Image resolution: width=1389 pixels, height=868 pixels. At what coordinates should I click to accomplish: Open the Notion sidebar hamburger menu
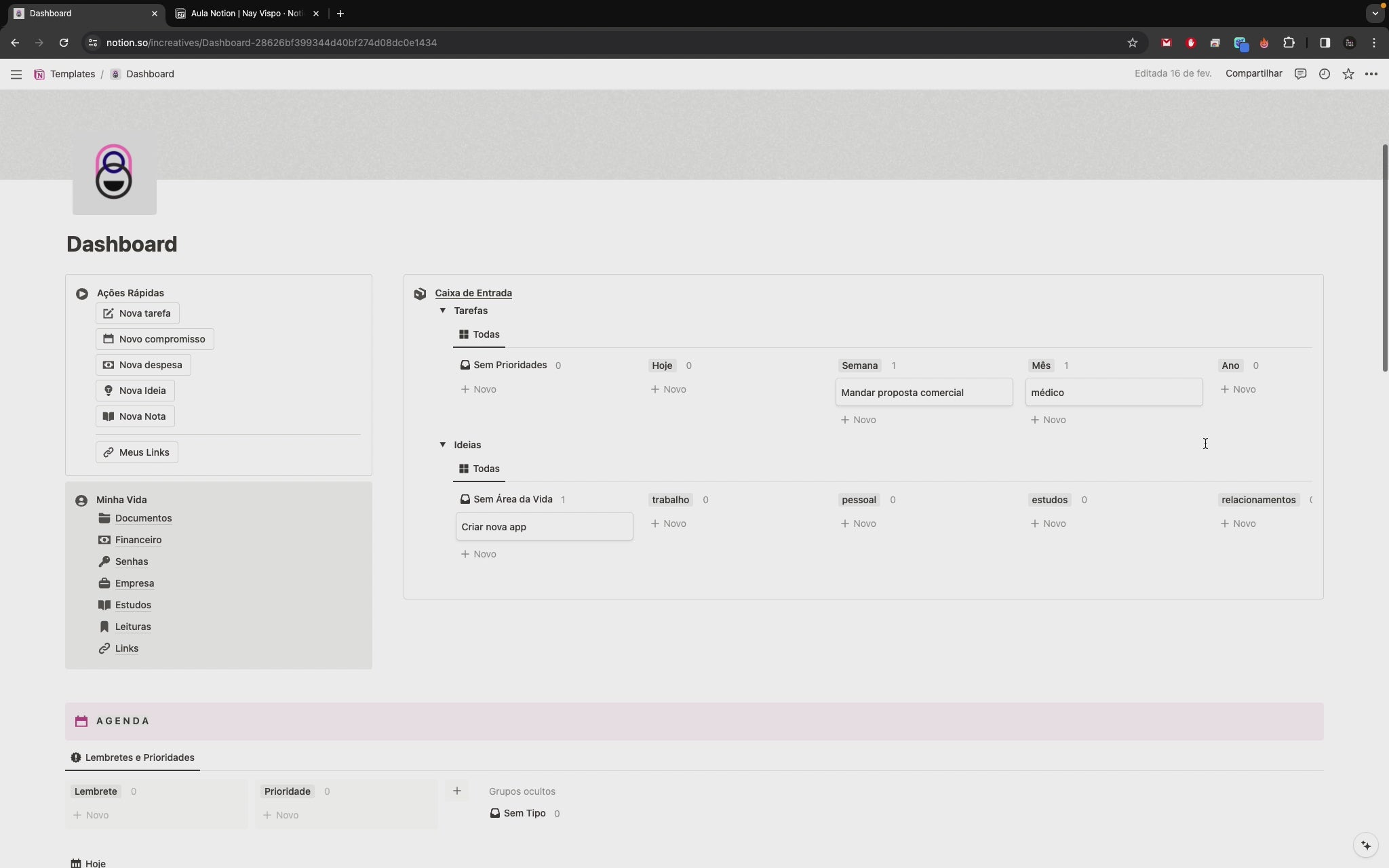coord(16,75)
